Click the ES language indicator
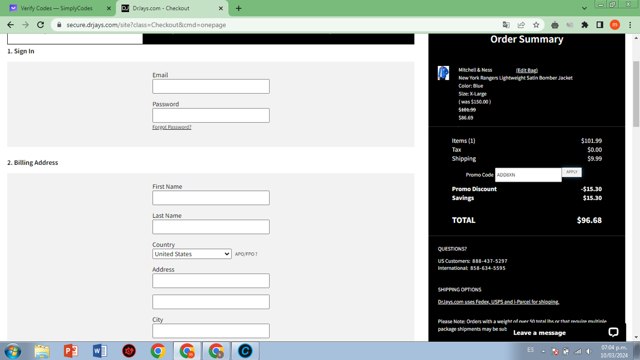Image resolution: width=640 pixels, height=360 pixels. [x=530, y=350]
